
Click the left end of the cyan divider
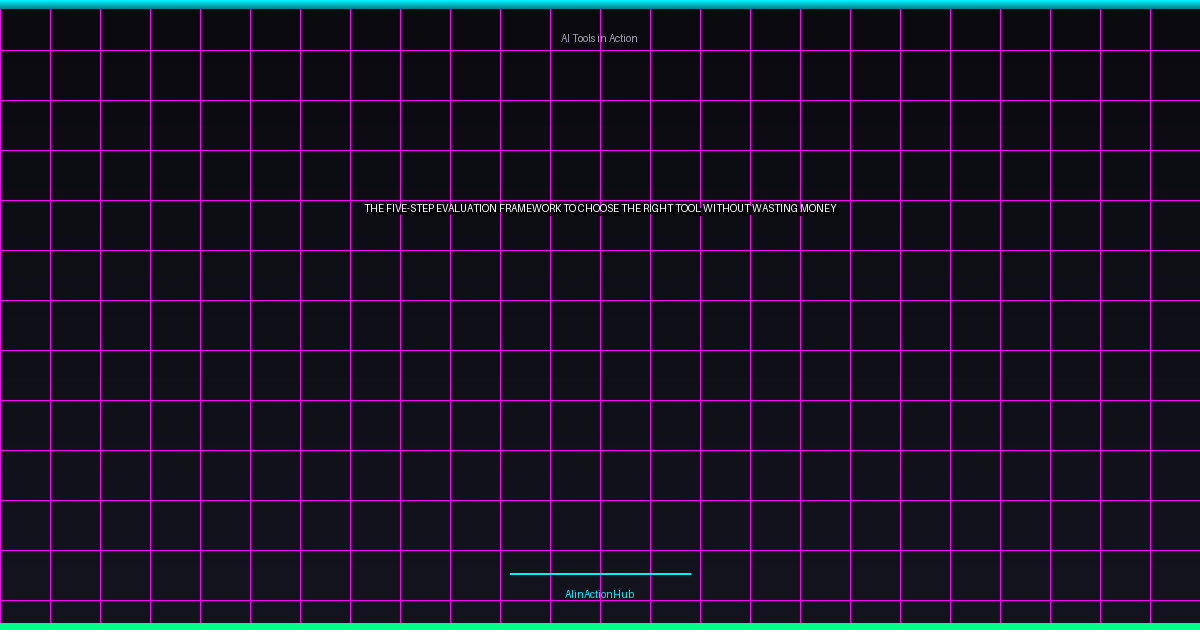coord(513,574)
